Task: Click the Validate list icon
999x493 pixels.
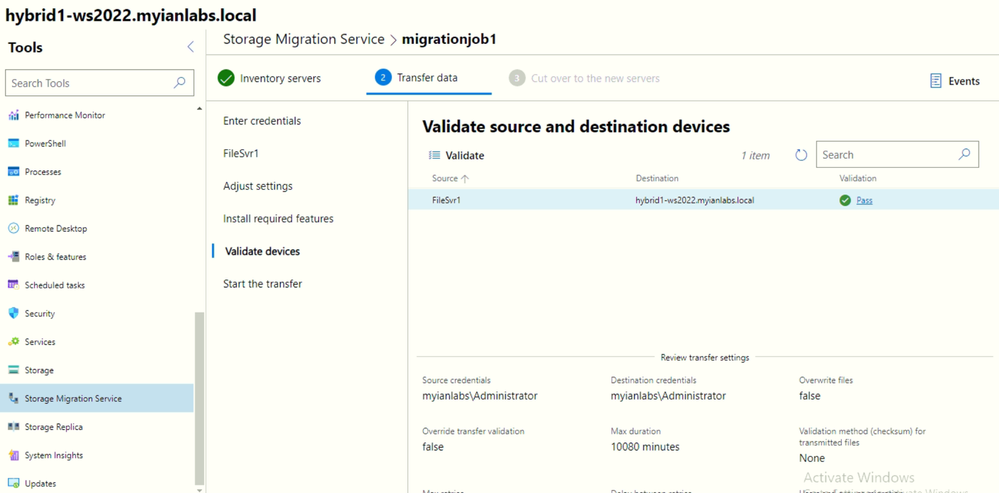Action: tap(435, 155)
